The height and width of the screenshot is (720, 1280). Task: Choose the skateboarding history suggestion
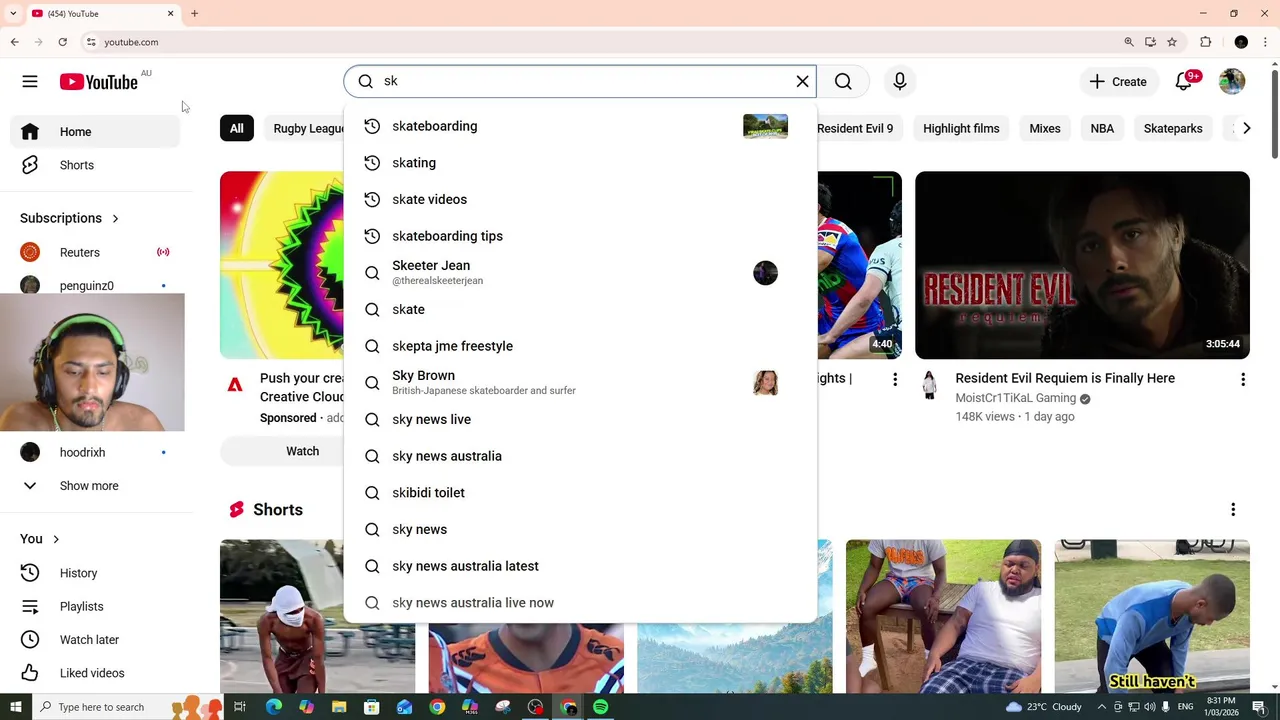coord(580,126)
